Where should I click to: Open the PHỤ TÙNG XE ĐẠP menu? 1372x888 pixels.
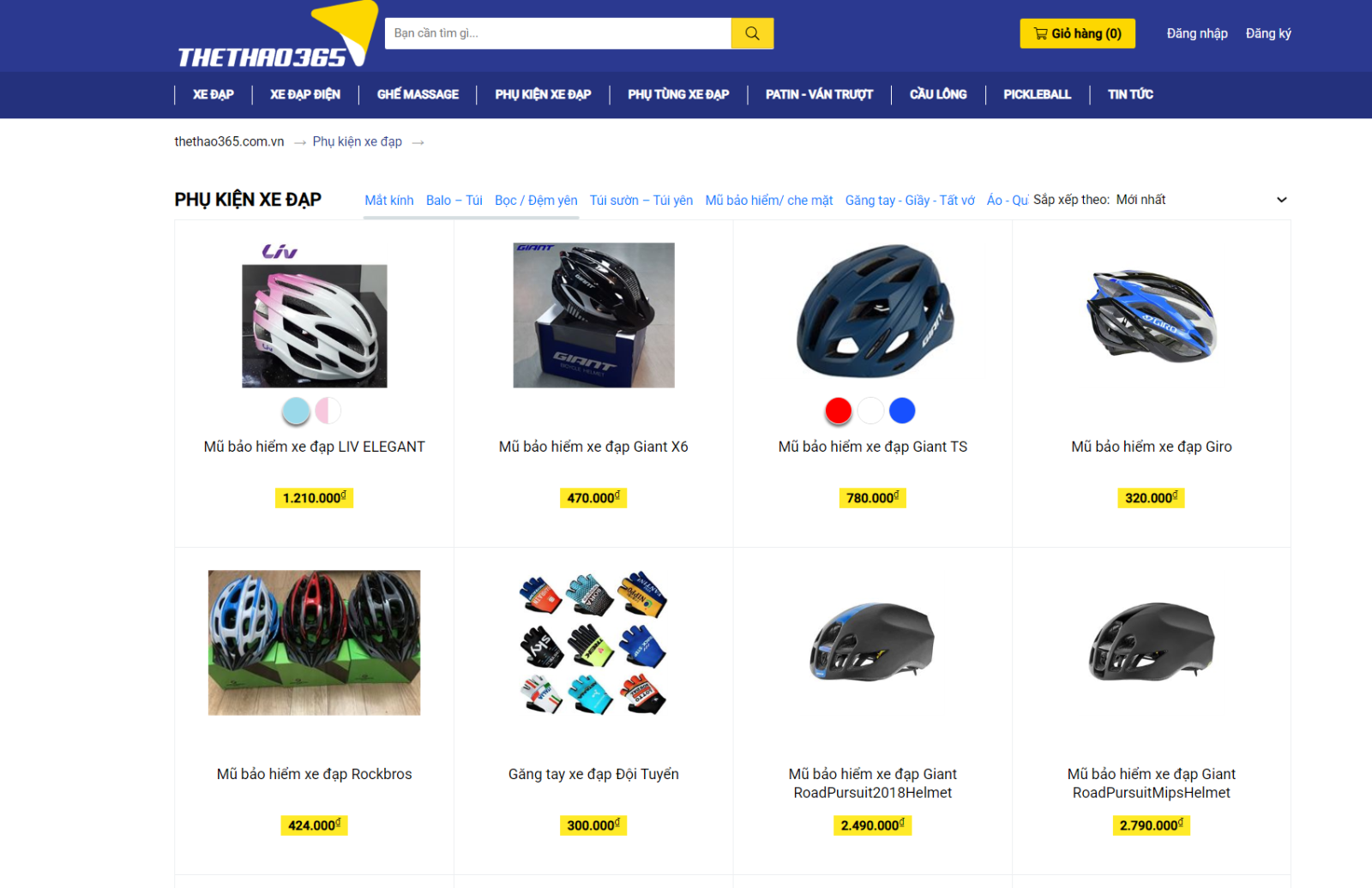point(678,94)
